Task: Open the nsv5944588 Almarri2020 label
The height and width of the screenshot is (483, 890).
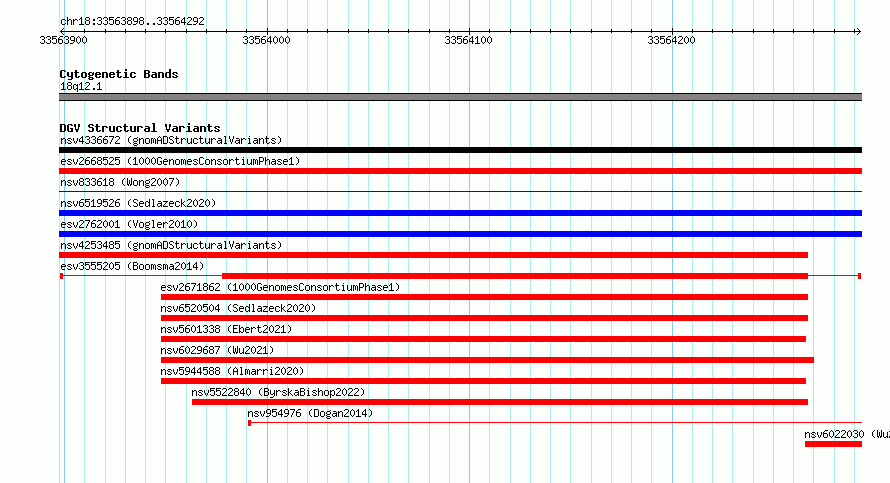Action: (x=232, y=371)
